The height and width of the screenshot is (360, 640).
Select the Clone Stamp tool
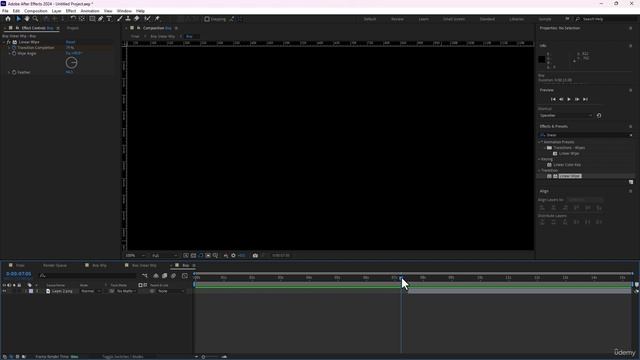coord(128,19)
